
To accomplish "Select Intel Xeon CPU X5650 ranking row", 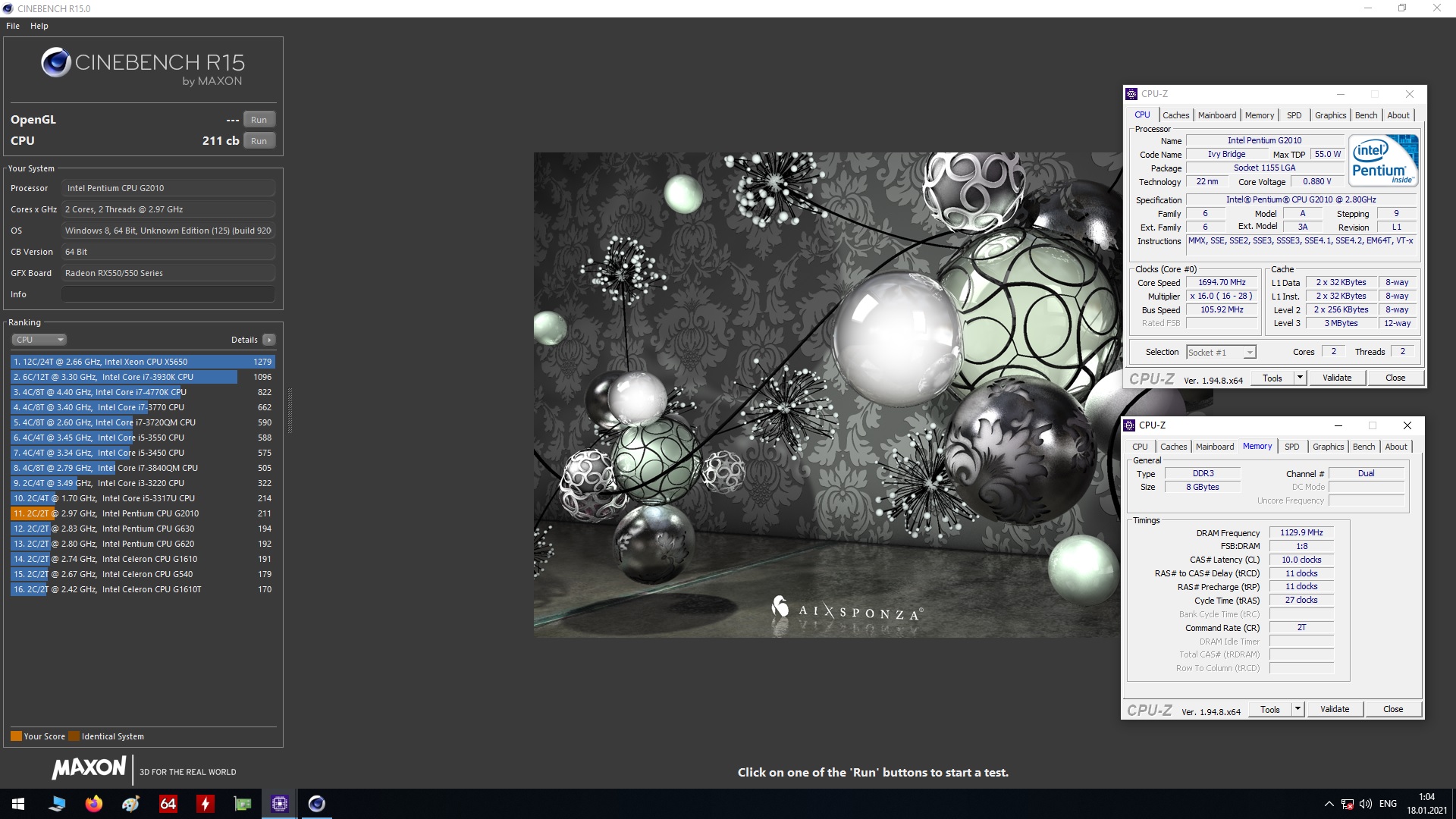I will pyautogui.click(x=143, y=362).
